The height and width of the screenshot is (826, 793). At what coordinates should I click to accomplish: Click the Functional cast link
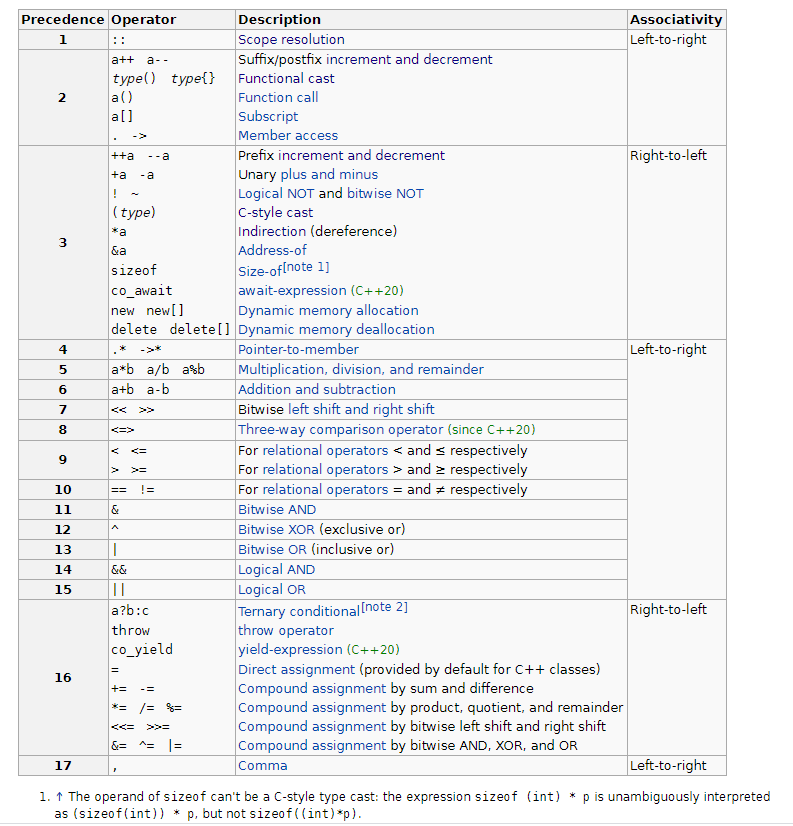(x=286, y=79)
